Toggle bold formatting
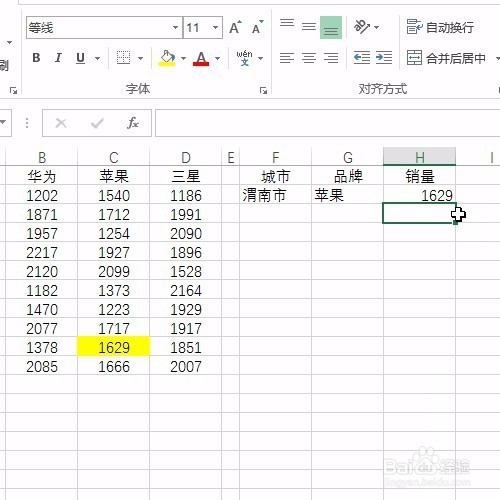Screen dimensions: 500x500 click(36, 58)
